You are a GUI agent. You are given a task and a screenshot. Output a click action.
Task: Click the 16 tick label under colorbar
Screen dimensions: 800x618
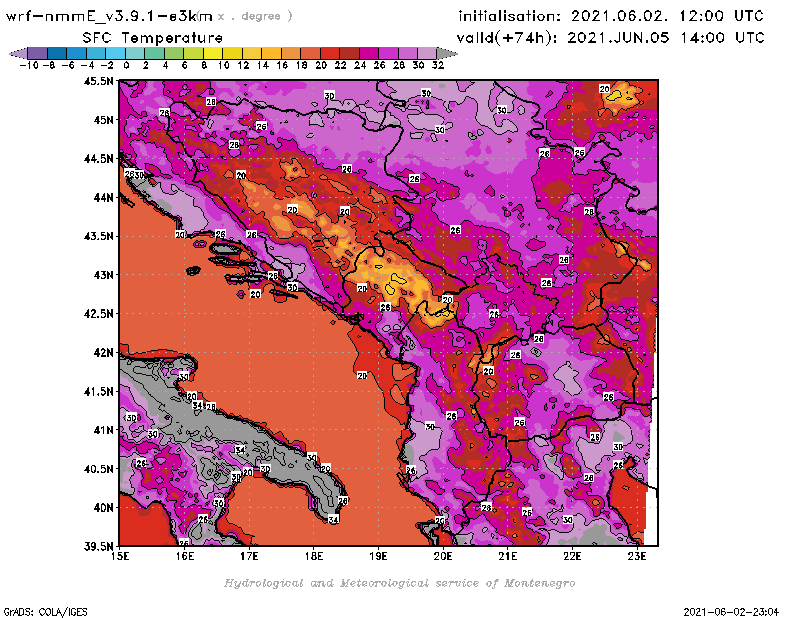[282, 65]
